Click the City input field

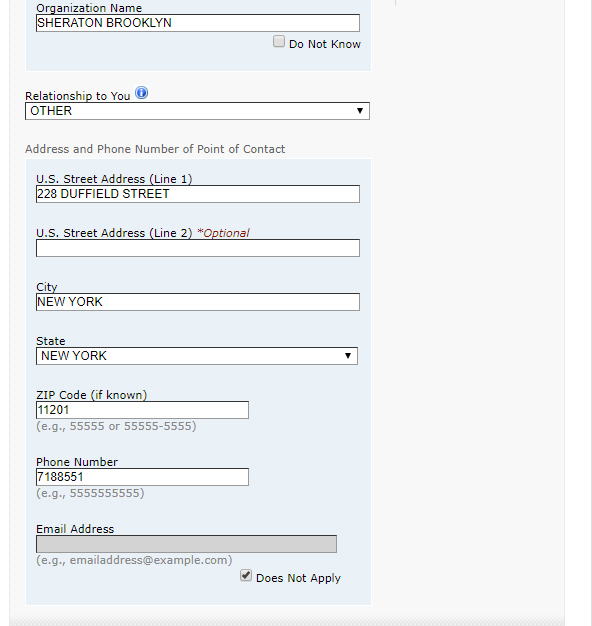click(198, 302)
